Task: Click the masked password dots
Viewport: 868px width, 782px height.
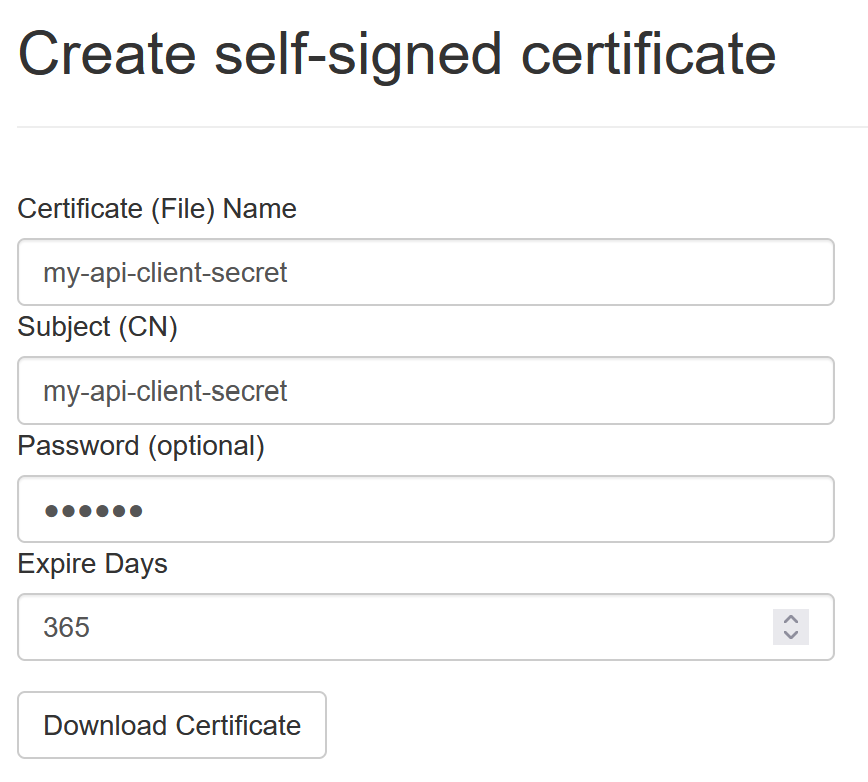Action: (93, 511)
